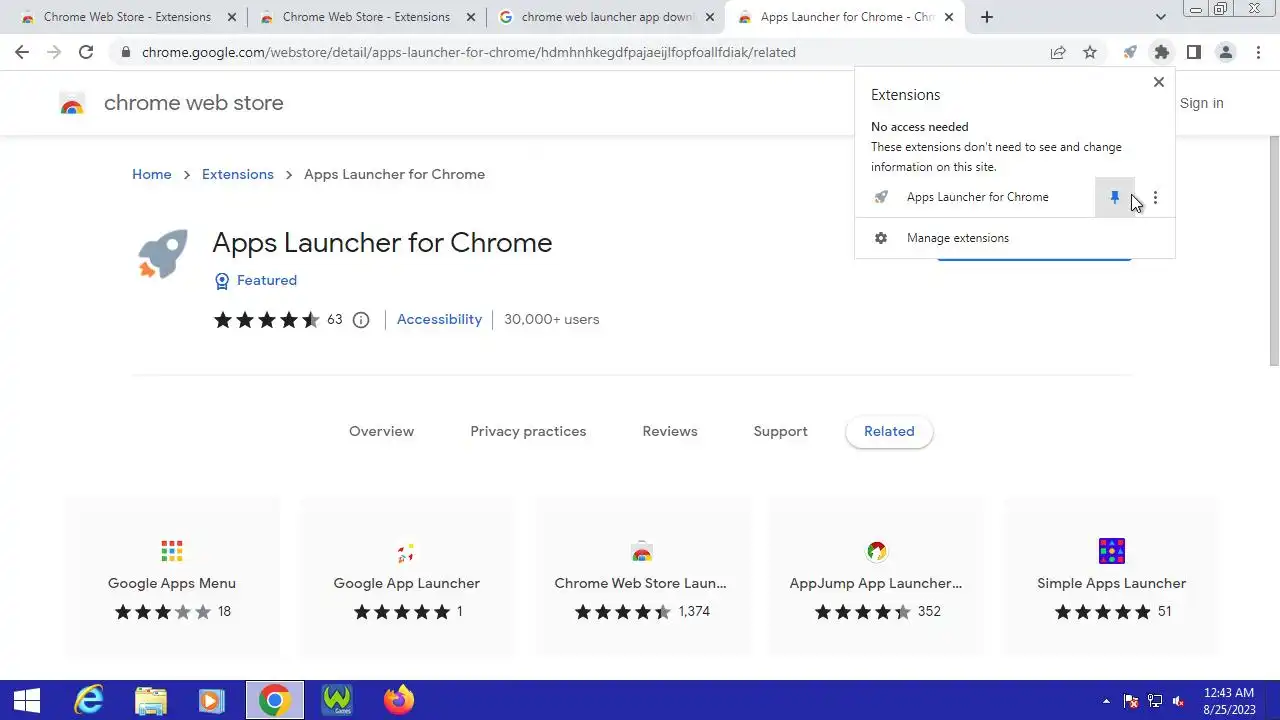The height and width of the screenshot is (720, 1280).
Task: Close the Apps Launcher for Chrome tab
Action: [948, 17]
